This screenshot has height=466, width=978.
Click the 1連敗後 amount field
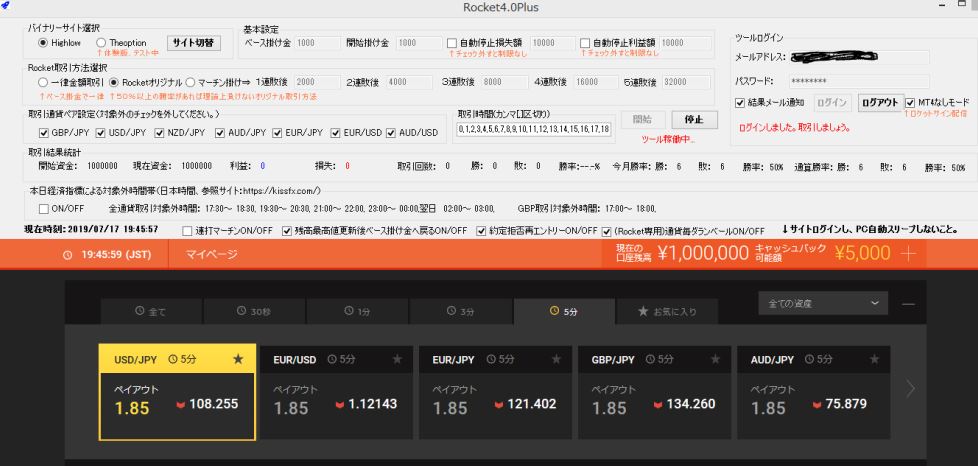tap(317, 82)
